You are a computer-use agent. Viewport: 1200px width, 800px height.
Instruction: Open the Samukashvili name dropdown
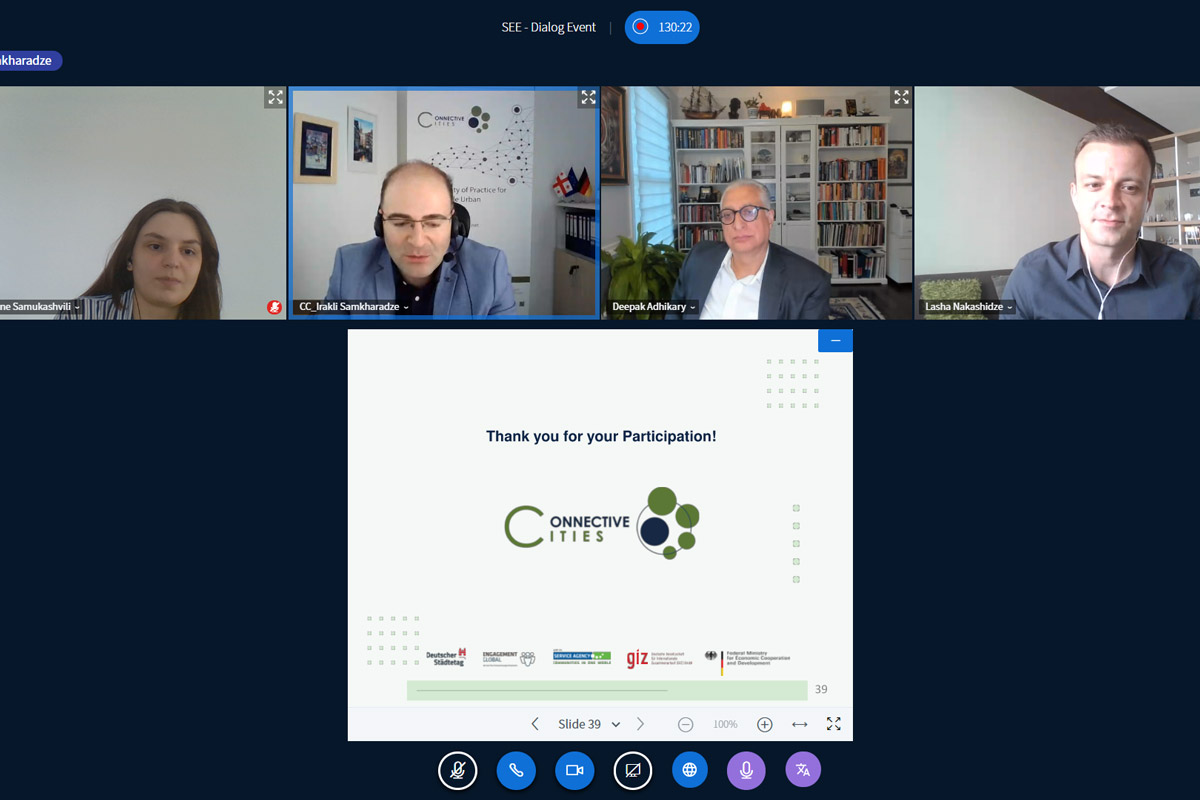[40, 306]
